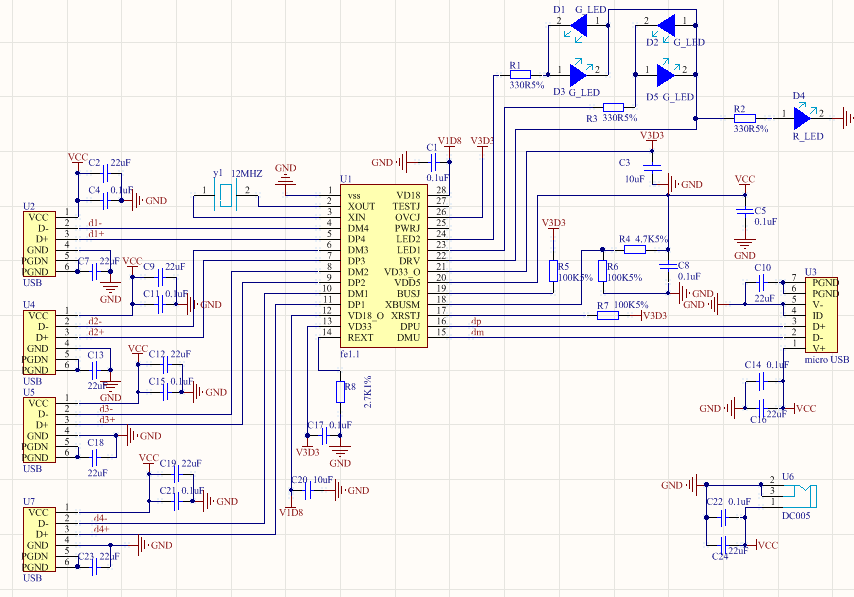
Task: Click the GND symbol above U1 pin 1
Action: [x=285, y=181]
